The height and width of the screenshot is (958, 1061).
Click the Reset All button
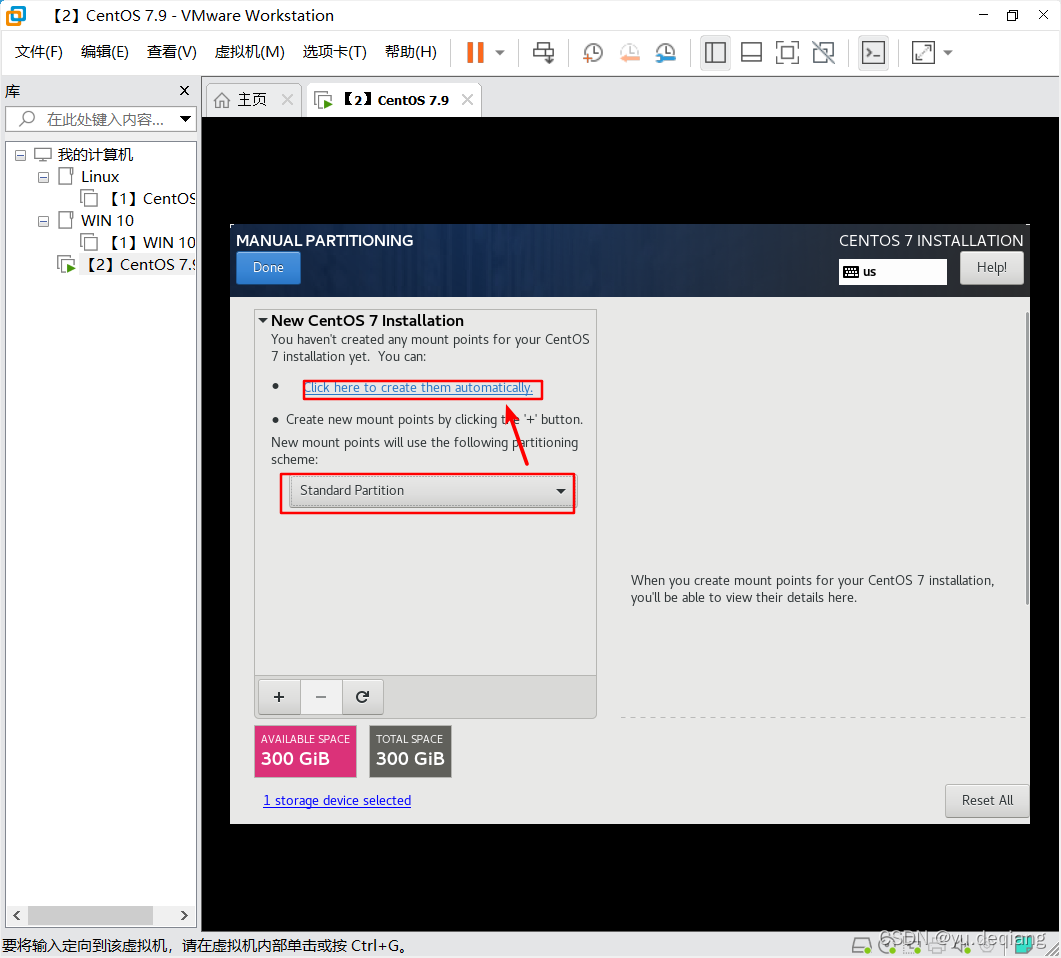[987, 800]
